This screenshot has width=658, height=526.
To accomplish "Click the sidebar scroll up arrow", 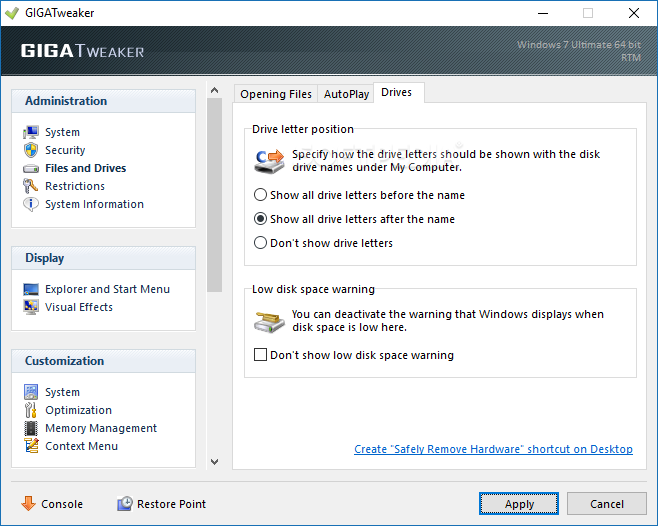I will pos(214,90).
